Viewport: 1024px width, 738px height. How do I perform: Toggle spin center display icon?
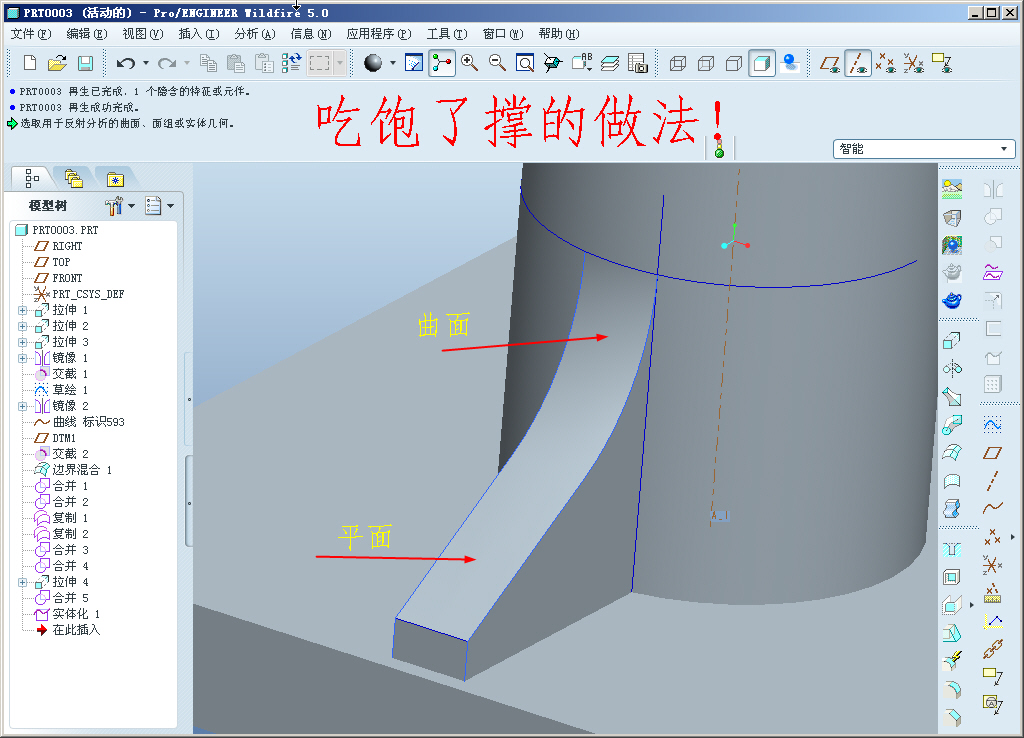(x=442, y=63)
